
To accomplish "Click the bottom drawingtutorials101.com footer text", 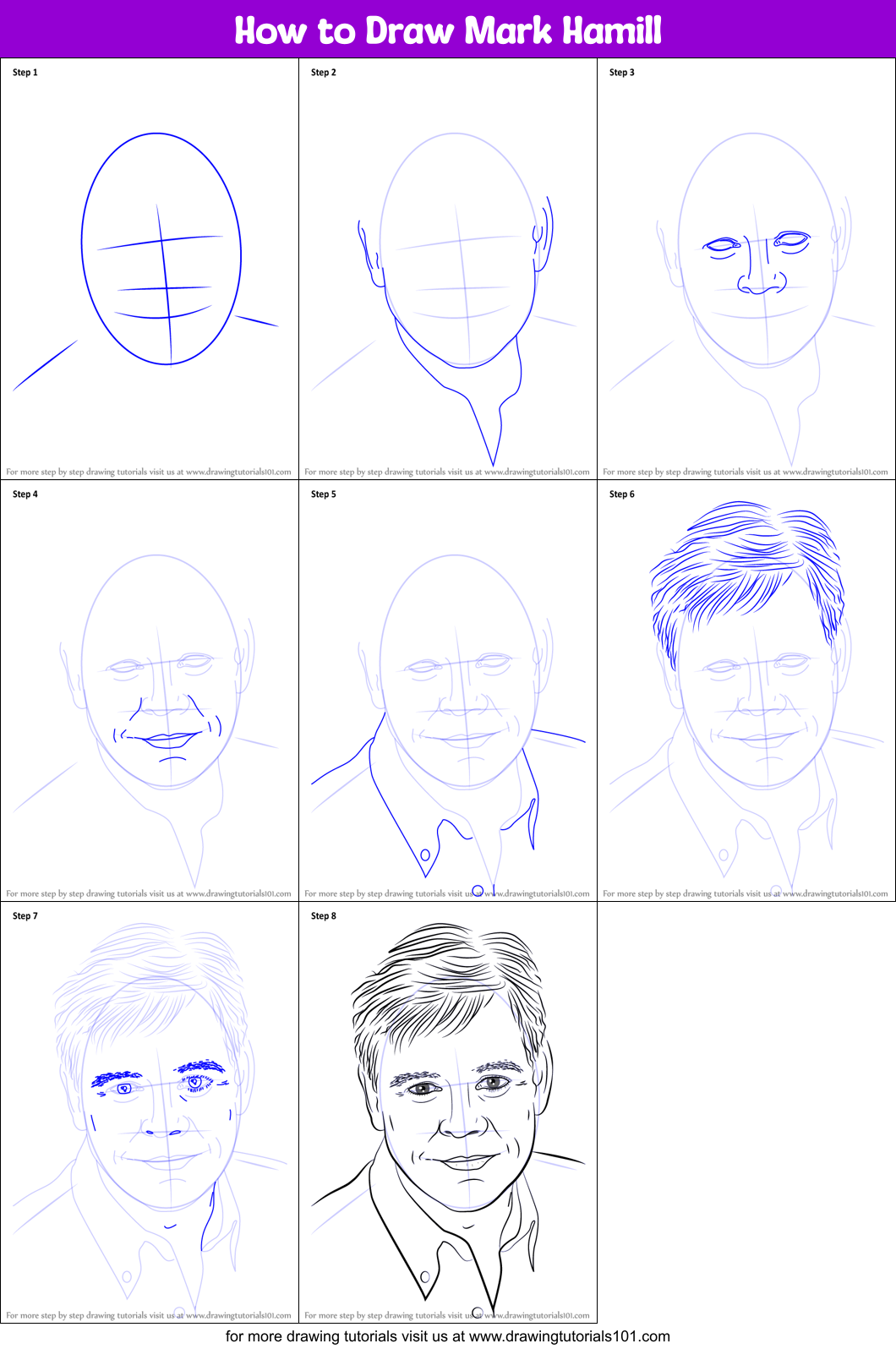I will 448,1336.
